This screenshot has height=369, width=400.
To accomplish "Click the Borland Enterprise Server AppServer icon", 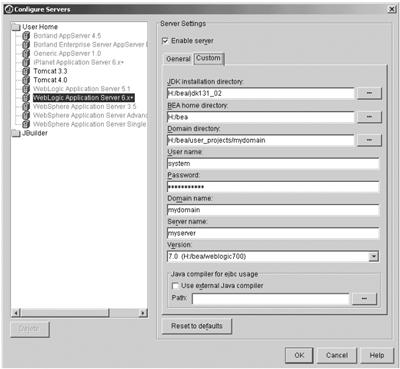I will click(x=26, y=45).
